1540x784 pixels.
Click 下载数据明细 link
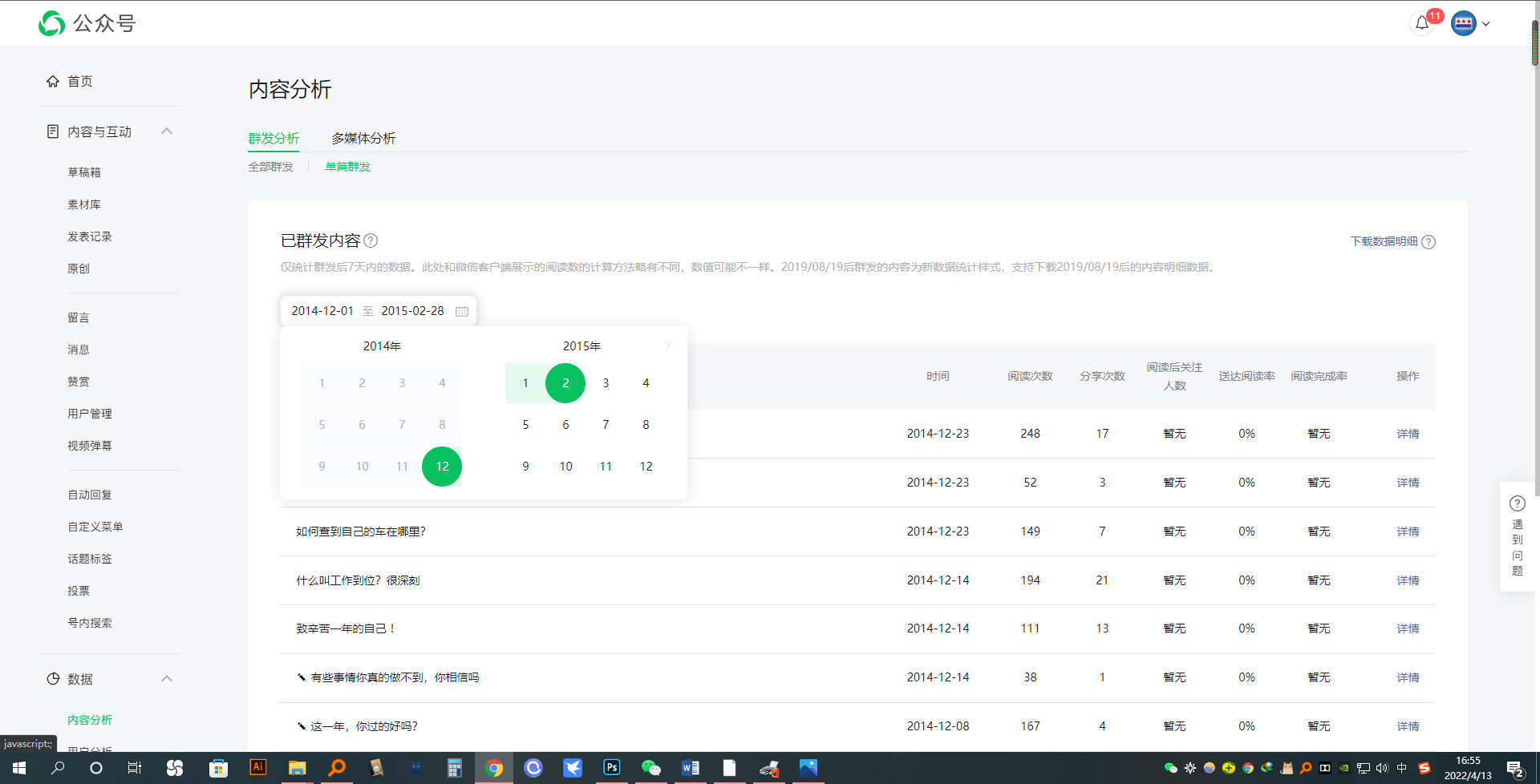[x=1384, y=241]
